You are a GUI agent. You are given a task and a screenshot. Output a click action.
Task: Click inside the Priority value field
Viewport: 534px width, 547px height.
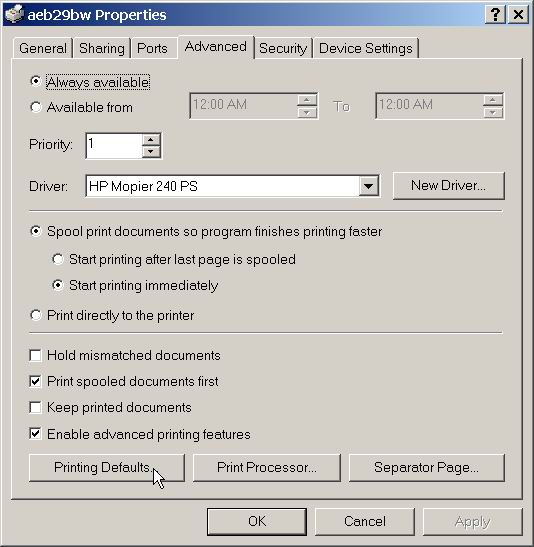pyautogui.click(x=114, y=146)
